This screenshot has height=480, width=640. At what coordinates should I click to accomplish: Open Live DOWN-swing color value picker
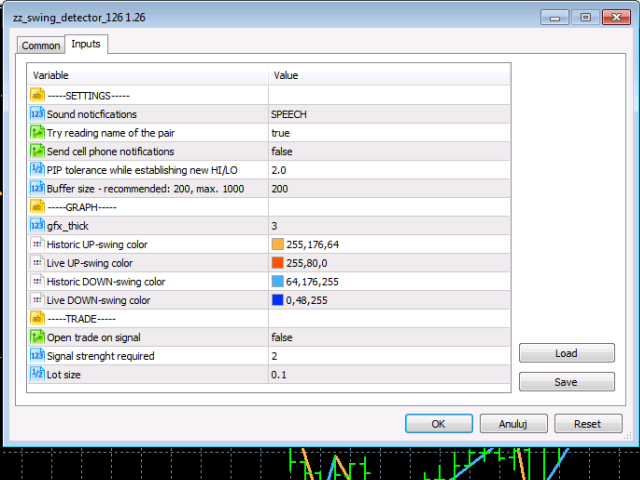tap(390, 300)
